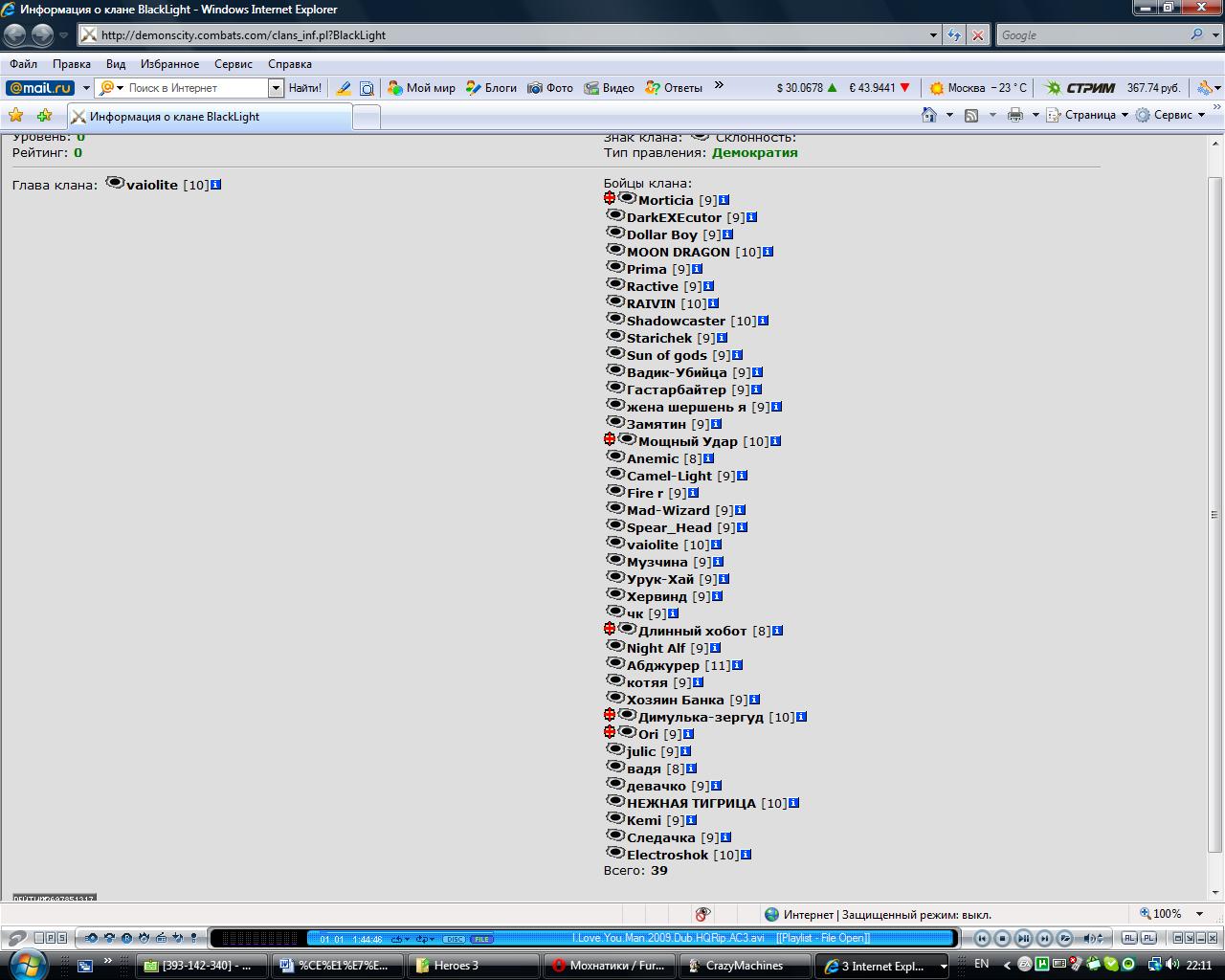Open Файл menu
This screenshot has width=1225, height=980.
tap(24, 64)
